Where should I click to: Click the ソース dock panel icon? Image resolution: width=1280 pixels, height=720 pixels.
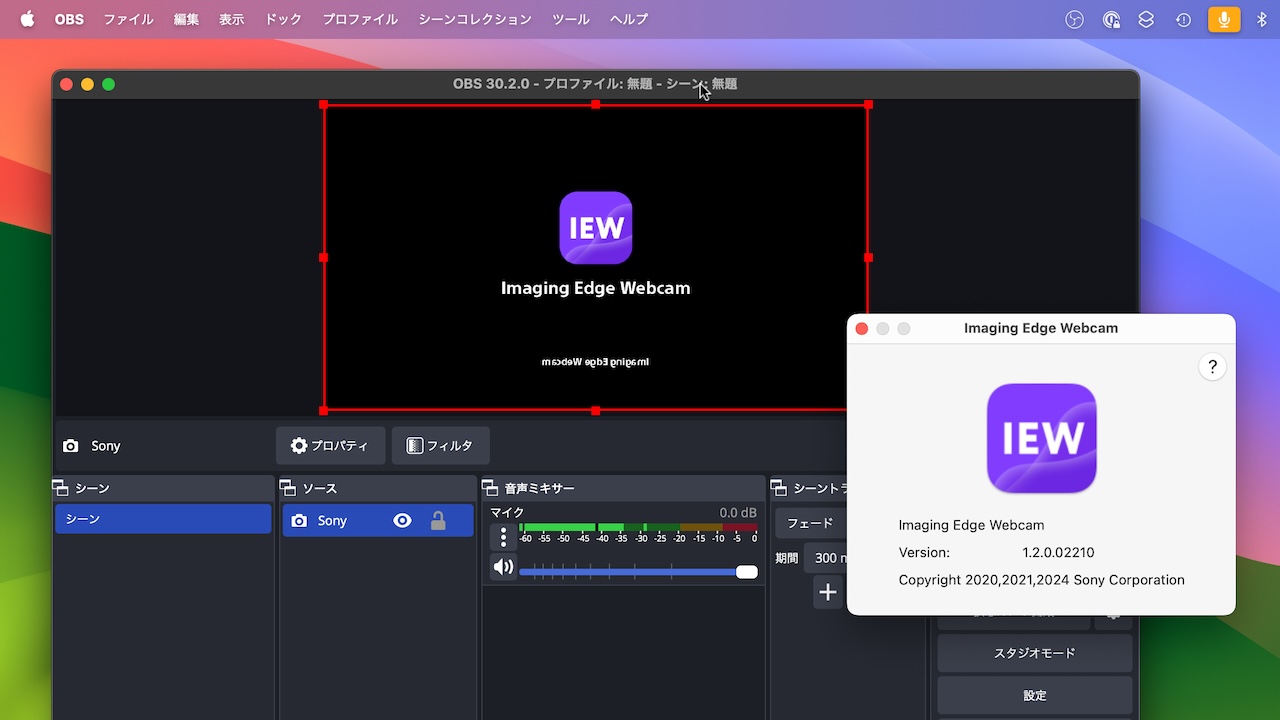288,488
